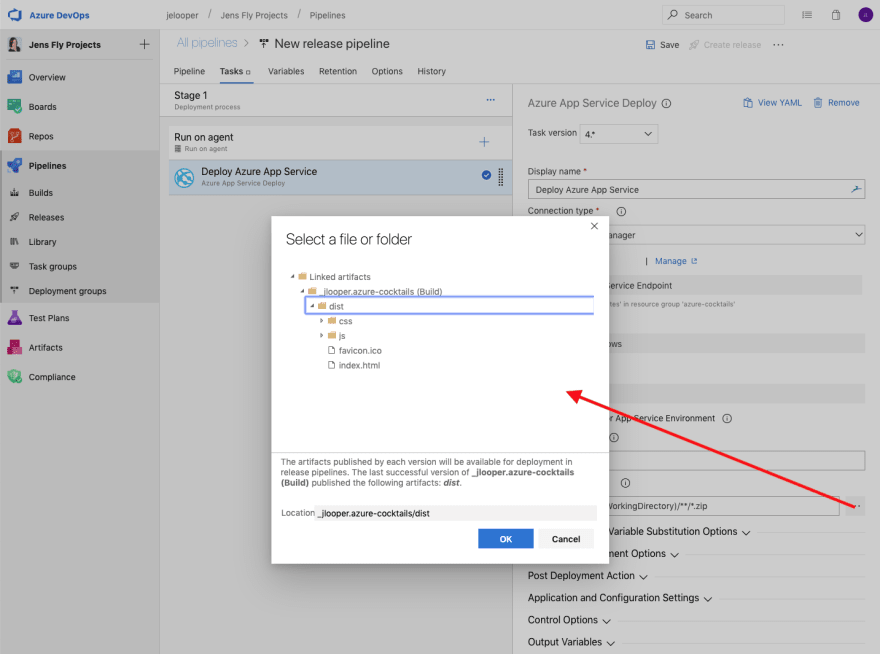Click the plus icon next to Jens Fly Projects
The image size is (880, 654).
tap(144, 44)
